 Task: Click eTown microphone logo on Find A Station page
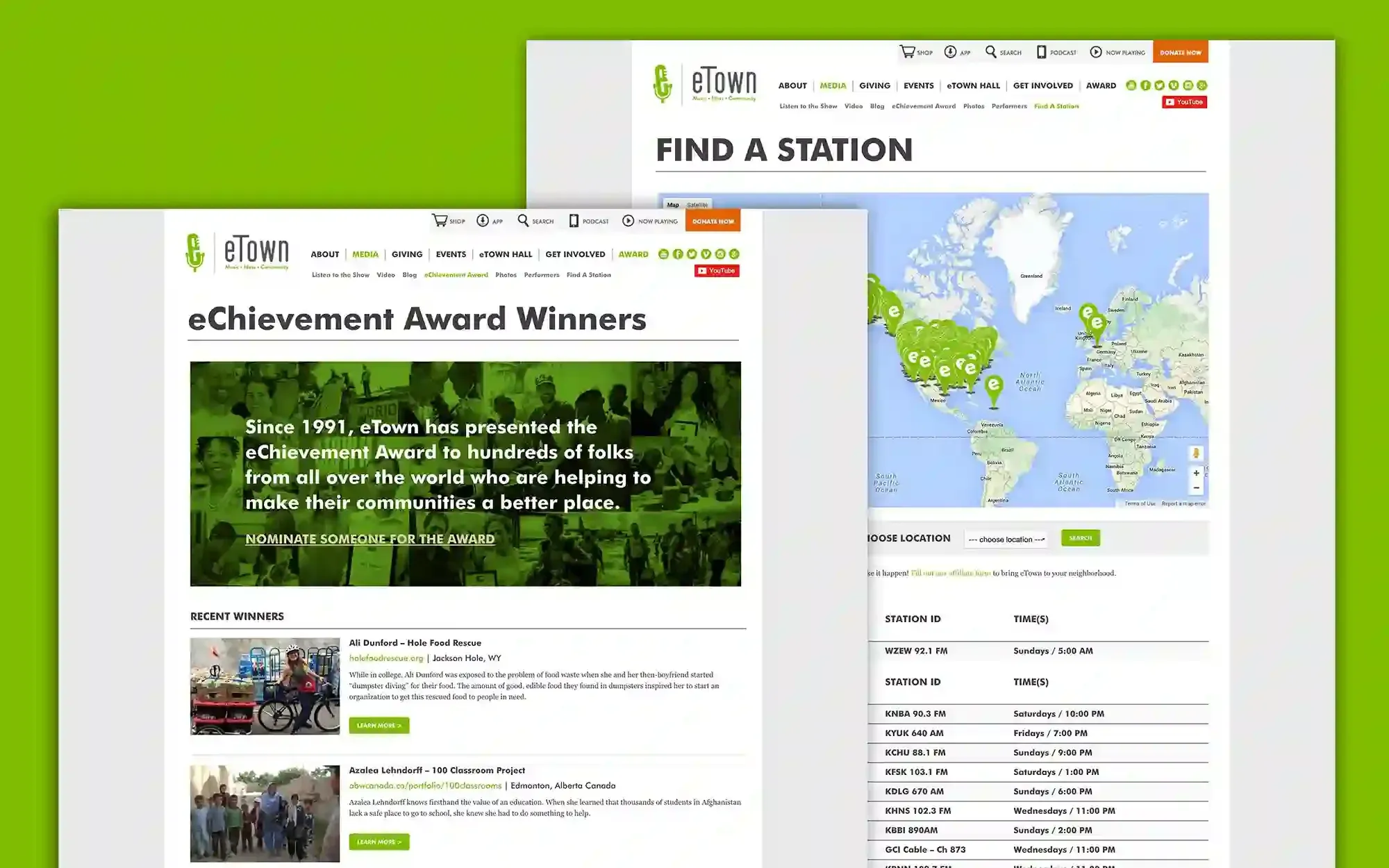pos(663,83)
